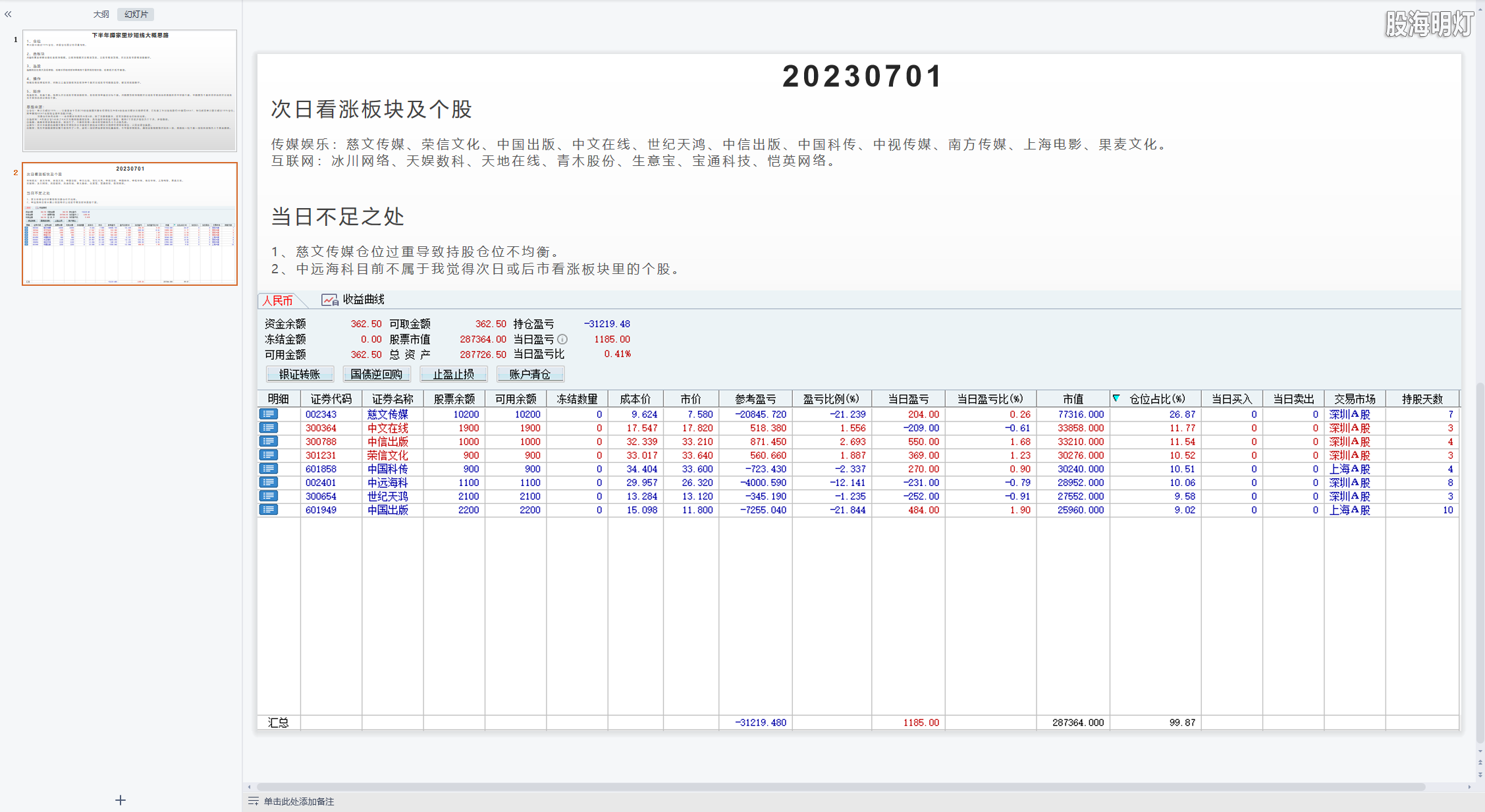
Task: Click stock name 中远海科 in table
Action: click(388, 483)
